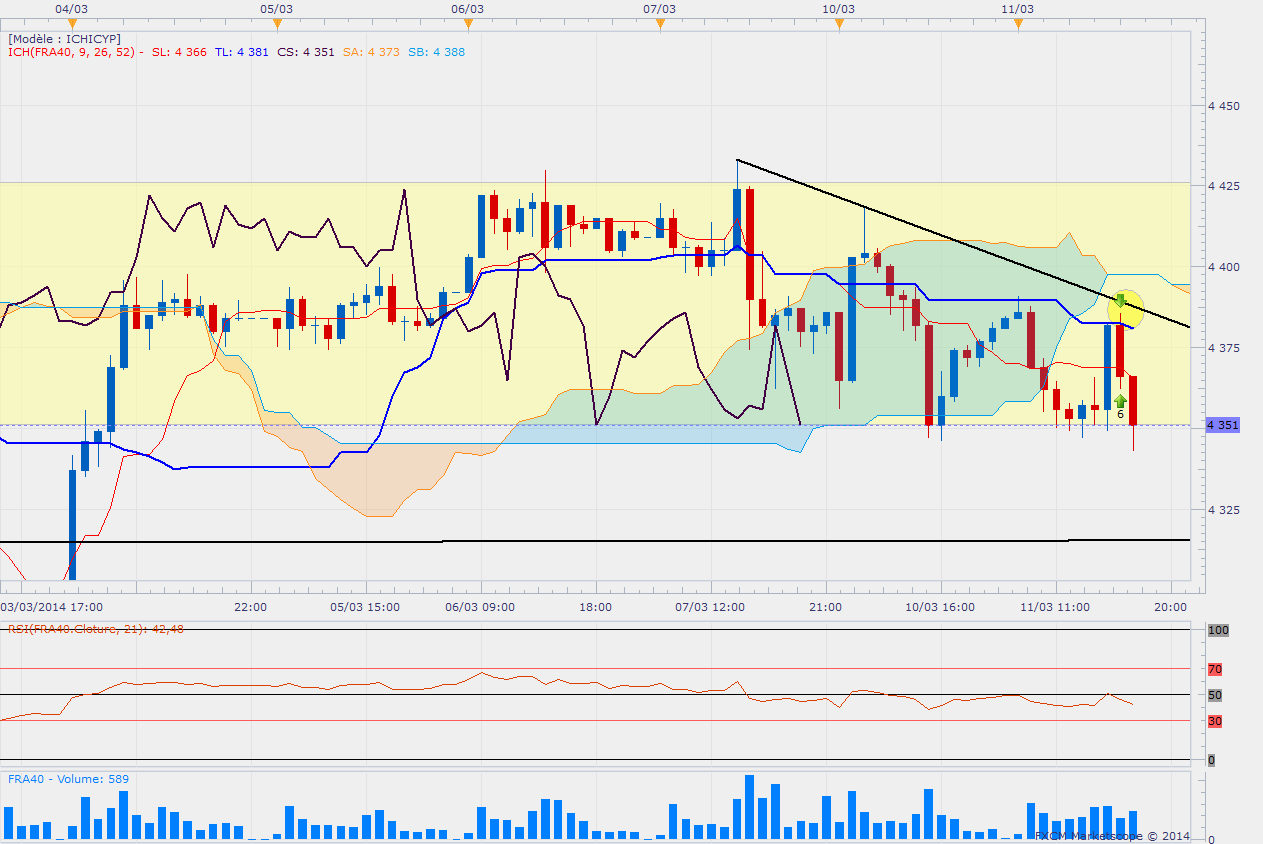Screen dimensions: 1263x844
Task: Click the RSI scale value 50
Action: pyautogui.click(x=1214, y=695)
